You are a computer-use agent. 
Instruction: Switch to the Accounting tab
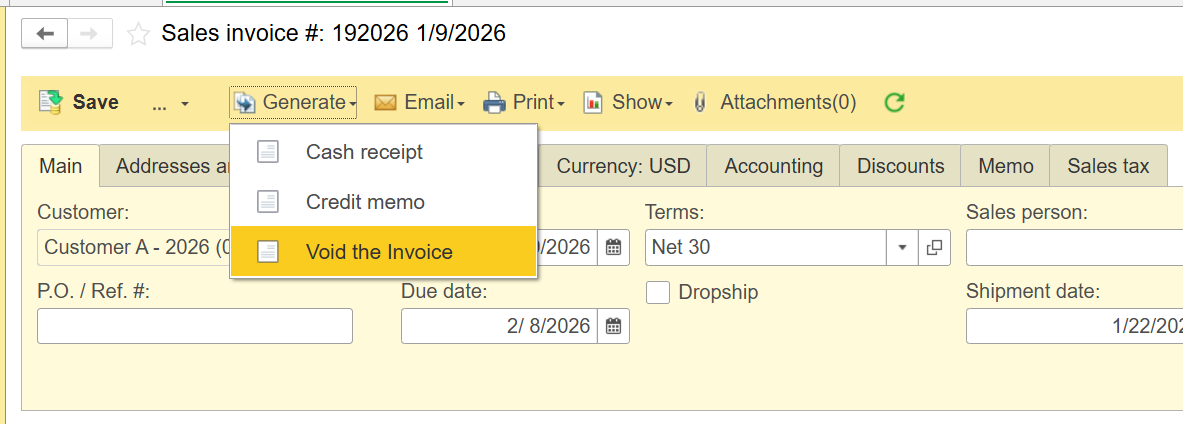pos(773,166)
